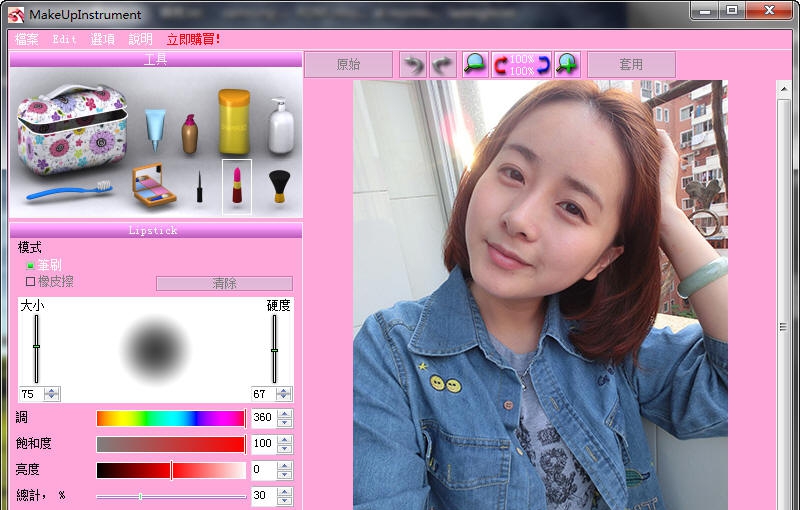Increase the brush size 大小 stepper
This screenshot has height=510, width=800.
pos(53,391)
